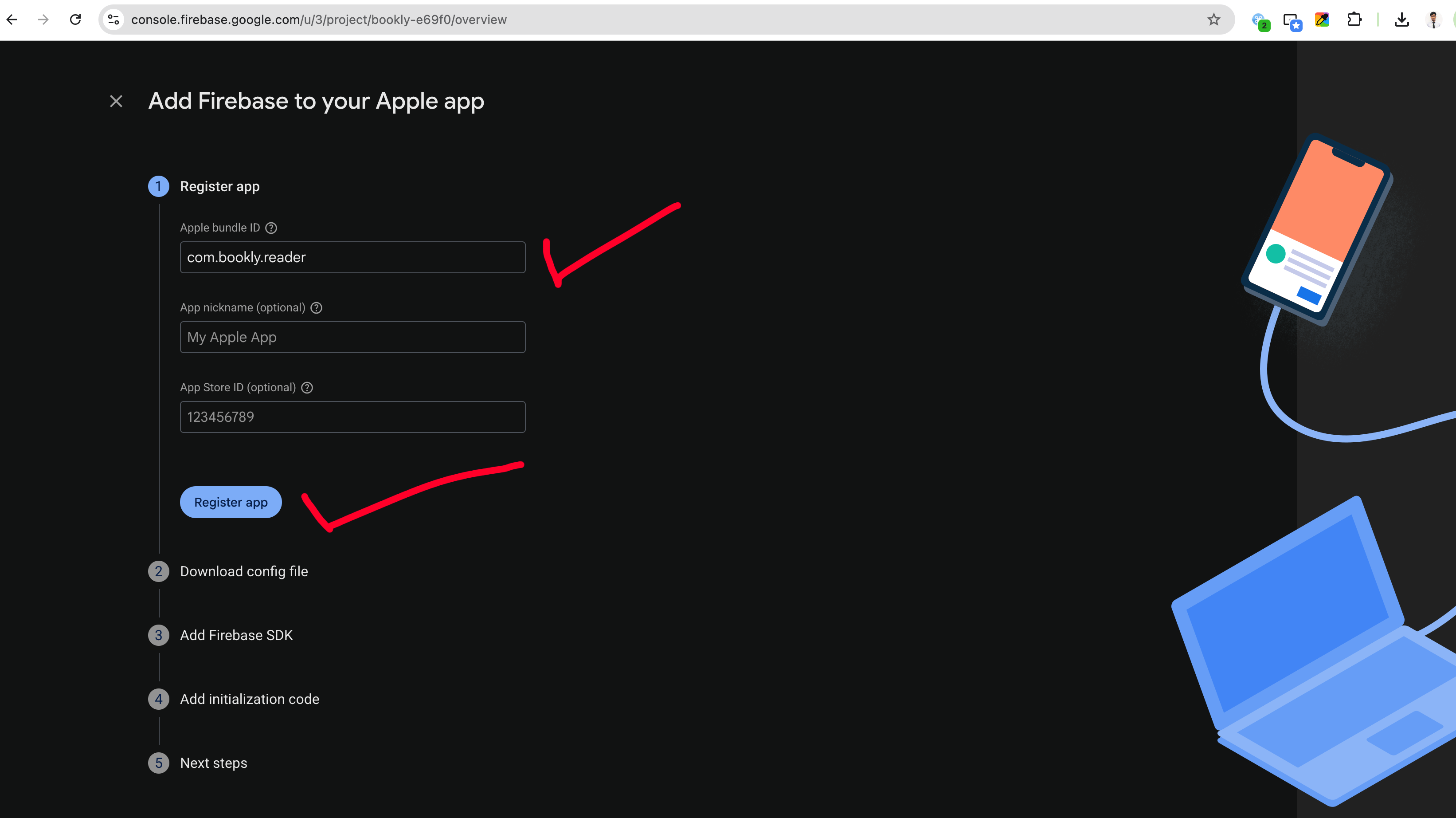Click the step 3 number circle

pyautogui.click(x=159, y=635)
